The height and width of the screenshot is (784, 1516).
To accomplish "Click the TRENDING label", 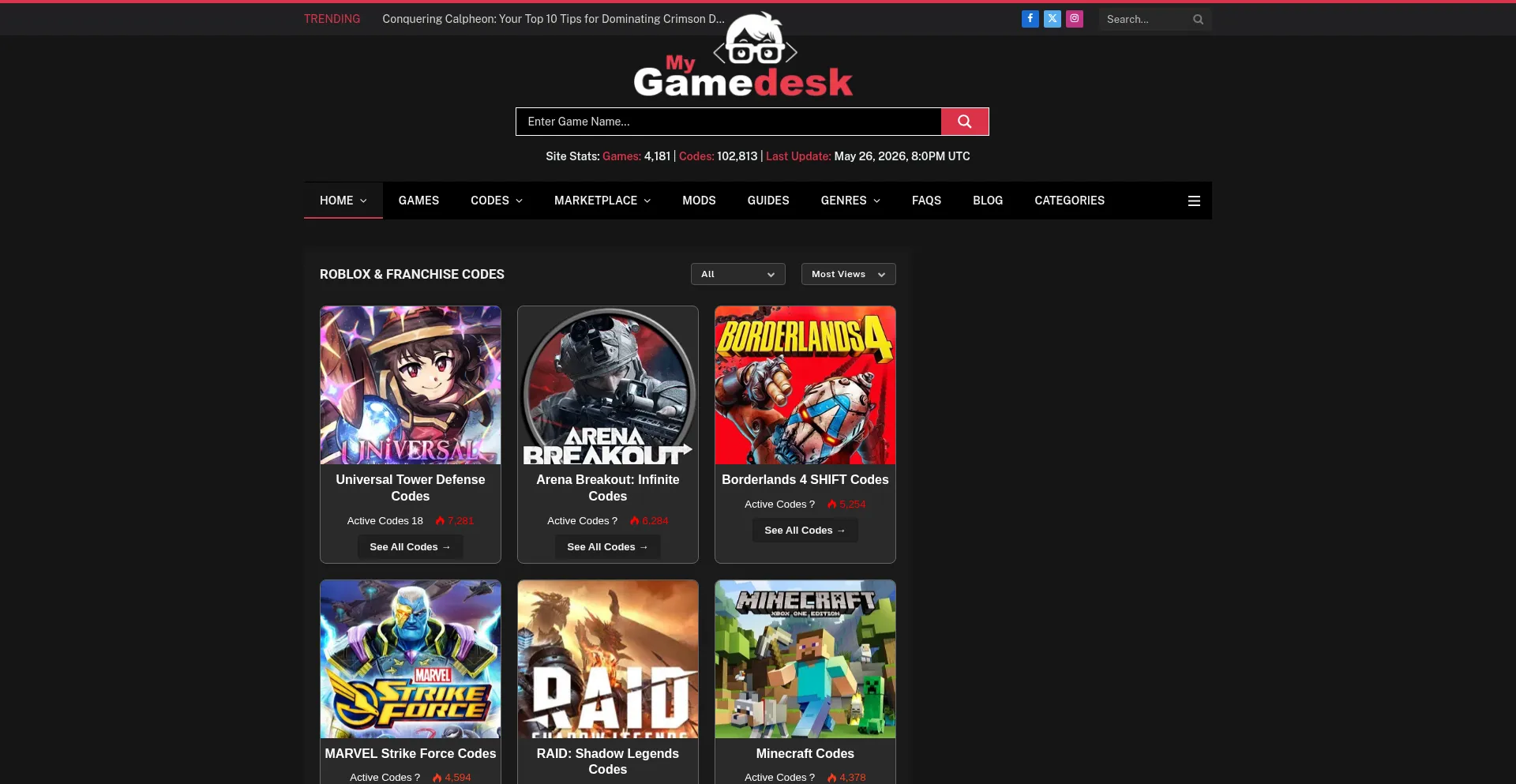I will click(332, 19).
